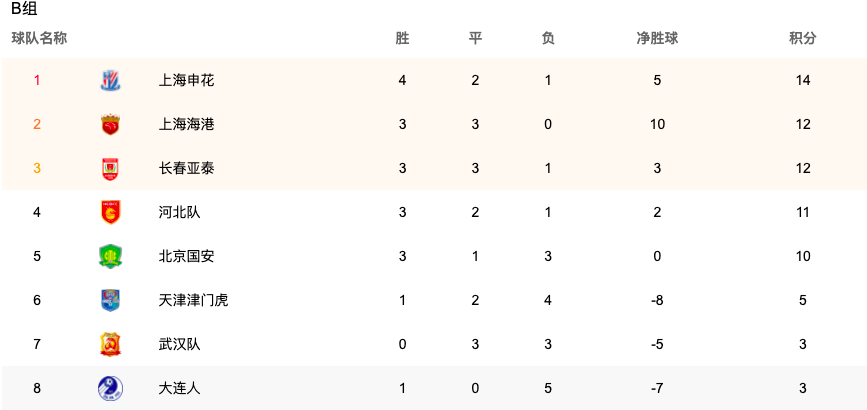Viewport: 867px width, 410px height.
Task: Click the Tianjin Jinmen Tiger team crest
Action: click(x=110, y=300)
